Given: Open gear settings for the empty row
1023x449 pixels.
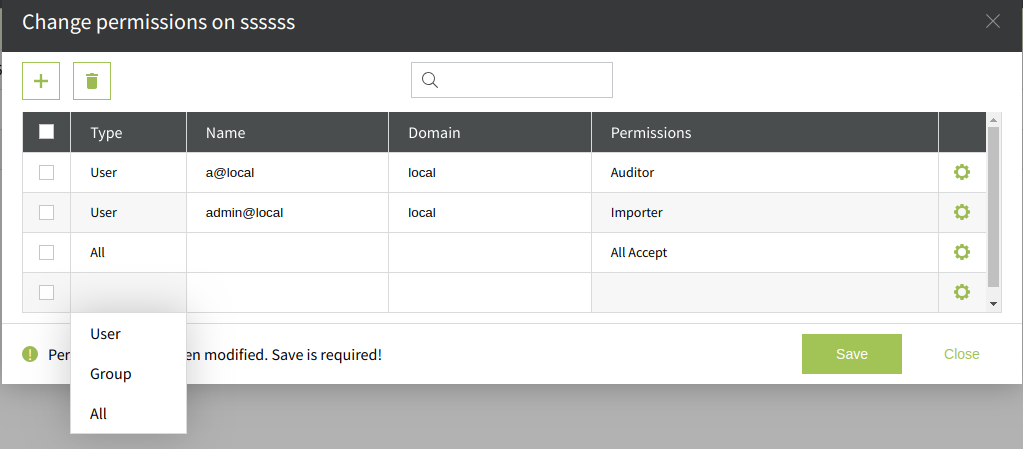Looking at the screenshot, I should click(962, 292).
